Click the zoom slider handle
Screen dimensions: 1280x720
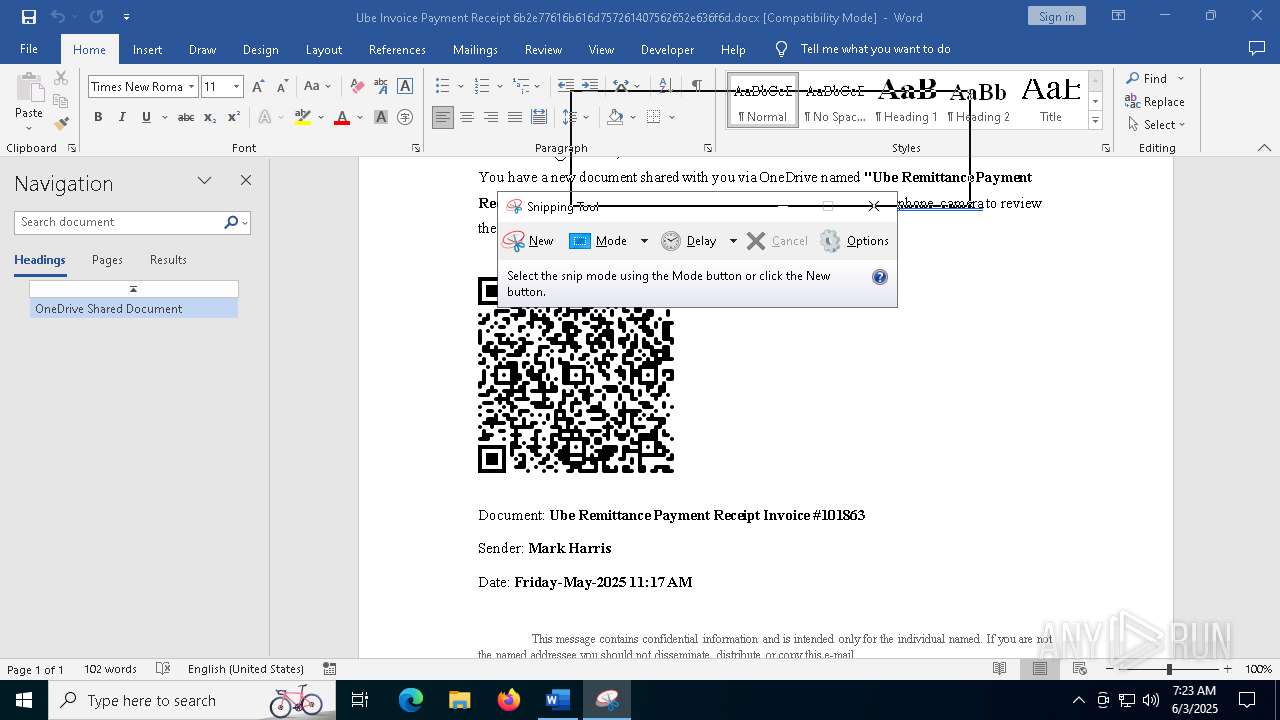pyautogui.click(x=1169, y=669)
